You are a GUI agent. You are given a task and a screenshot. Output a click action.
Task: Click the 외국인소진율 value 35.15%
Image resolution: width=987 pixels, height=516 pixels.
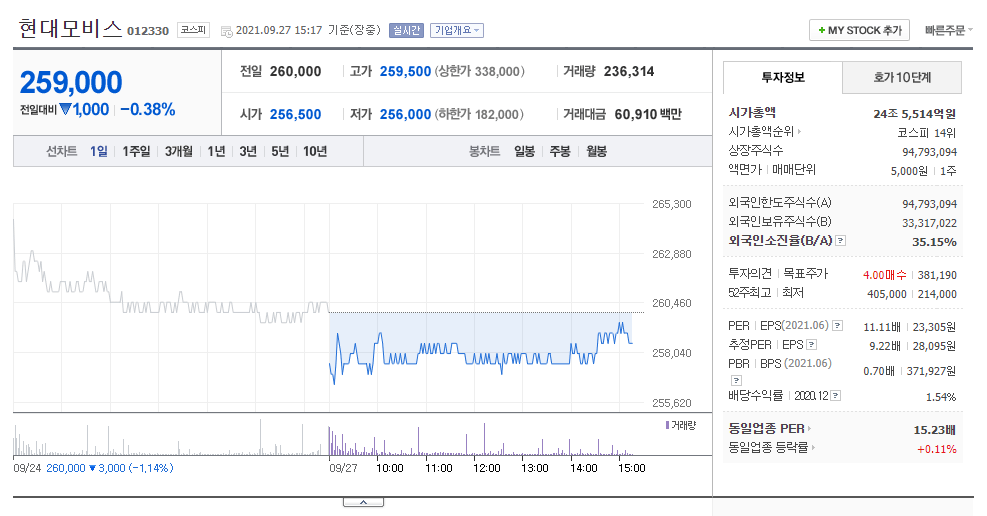(934, 242)
